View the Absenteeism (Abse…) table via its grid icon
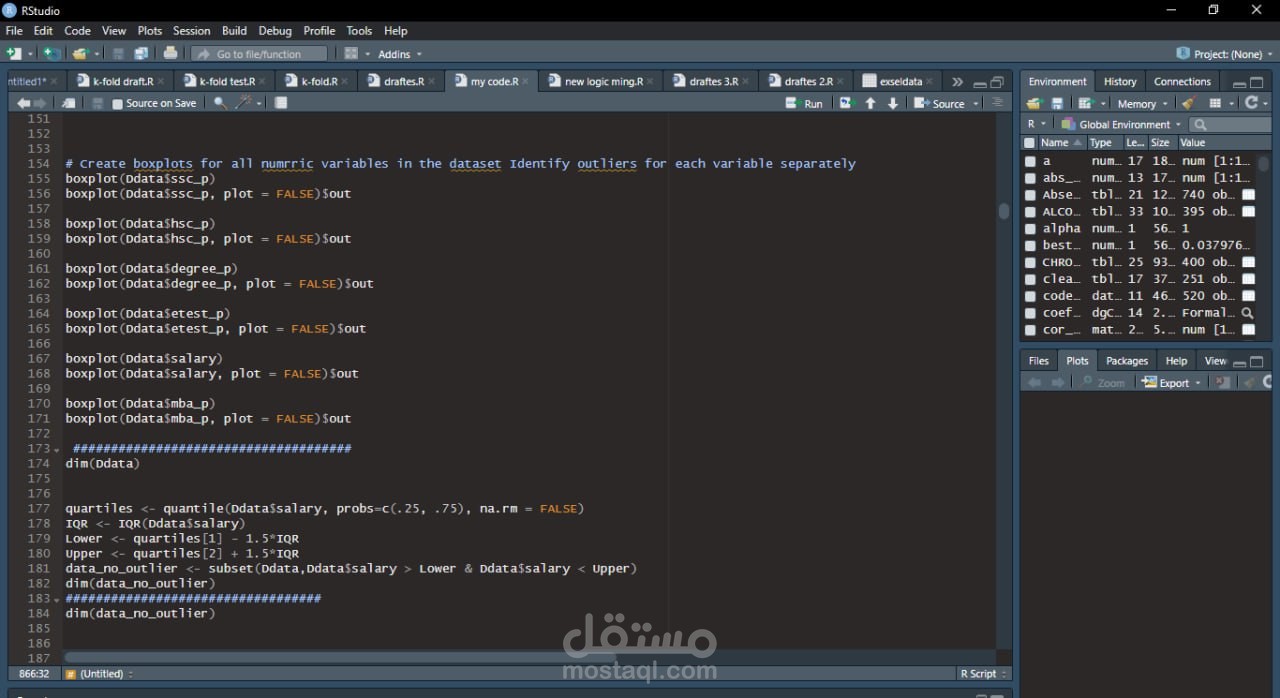This screenshot has width=1280, height=698. tap(1248, 195)
